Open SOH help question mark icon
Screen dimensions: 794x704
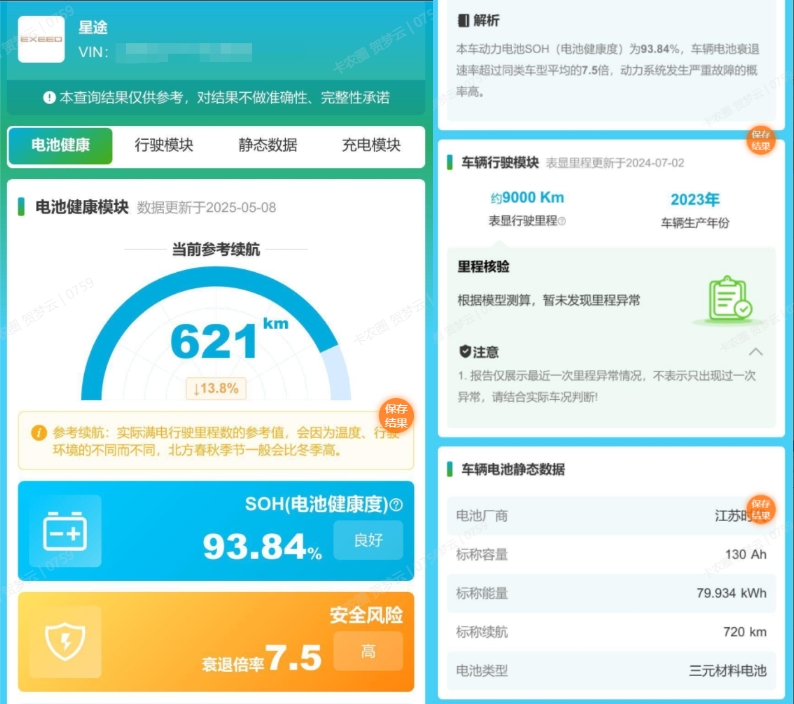click(397, 504)
